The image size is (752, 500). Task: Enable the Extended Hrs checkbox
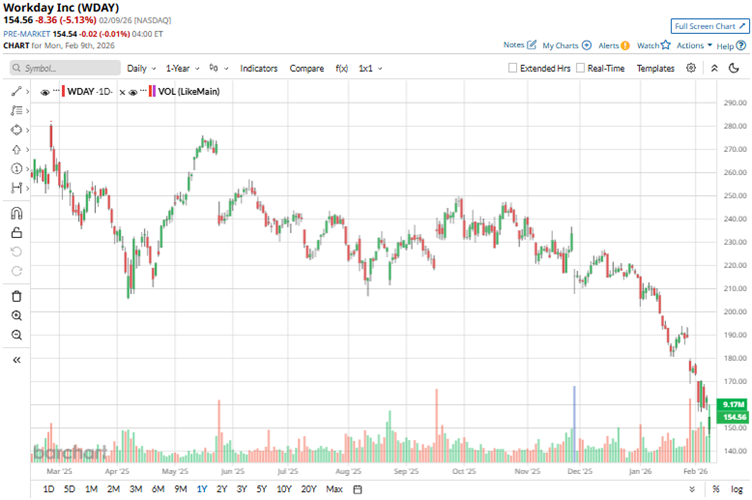(512, 68)
